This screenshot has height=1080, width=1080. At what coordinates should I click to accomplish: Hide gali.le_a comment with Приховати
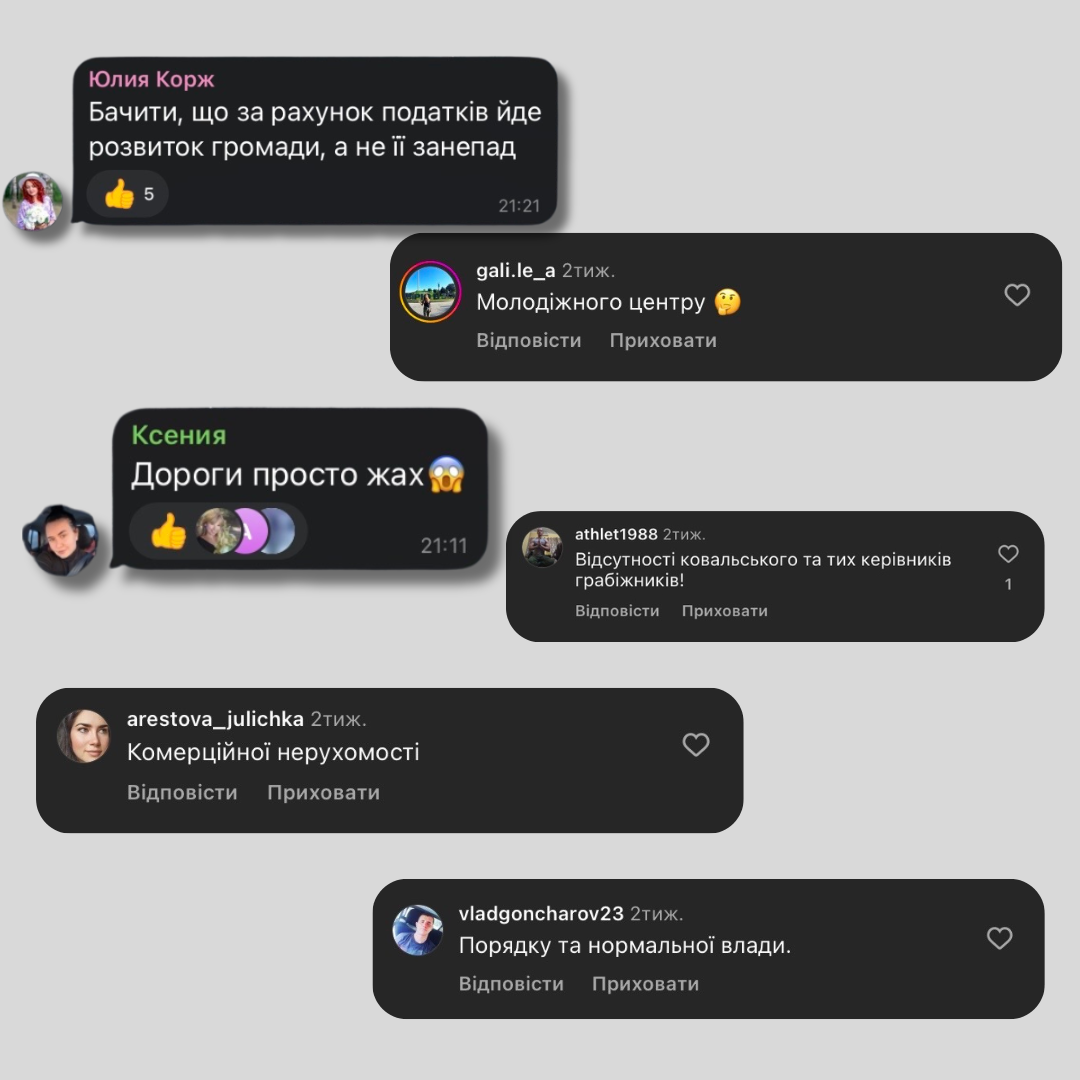click(x=663, y=340)
